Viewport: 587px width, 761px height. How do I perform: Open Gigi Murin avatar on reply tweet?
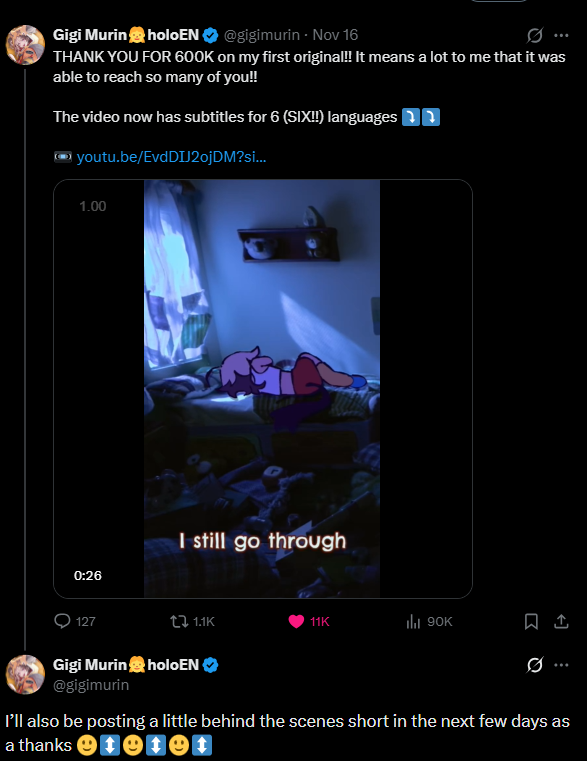pyautogui.click(x=25, y=675)
